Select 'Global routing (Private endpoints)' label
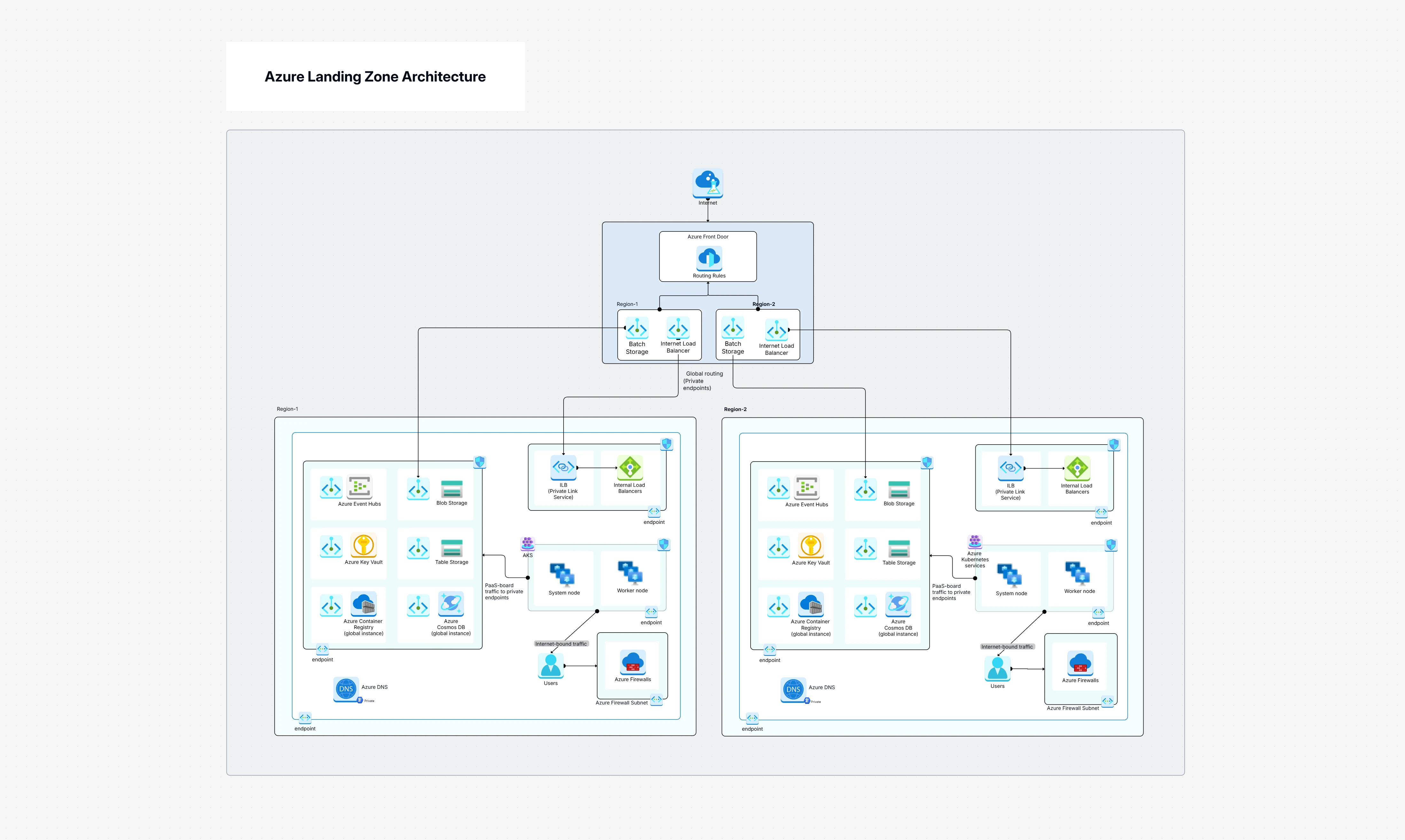The height and width of the screenshot is (840, 1405). coord(703,381)
